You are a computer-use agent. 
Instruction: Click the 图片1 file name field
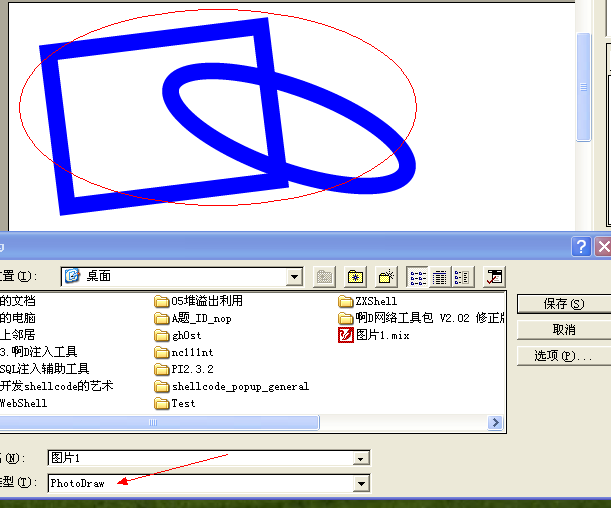click(201, 458)
